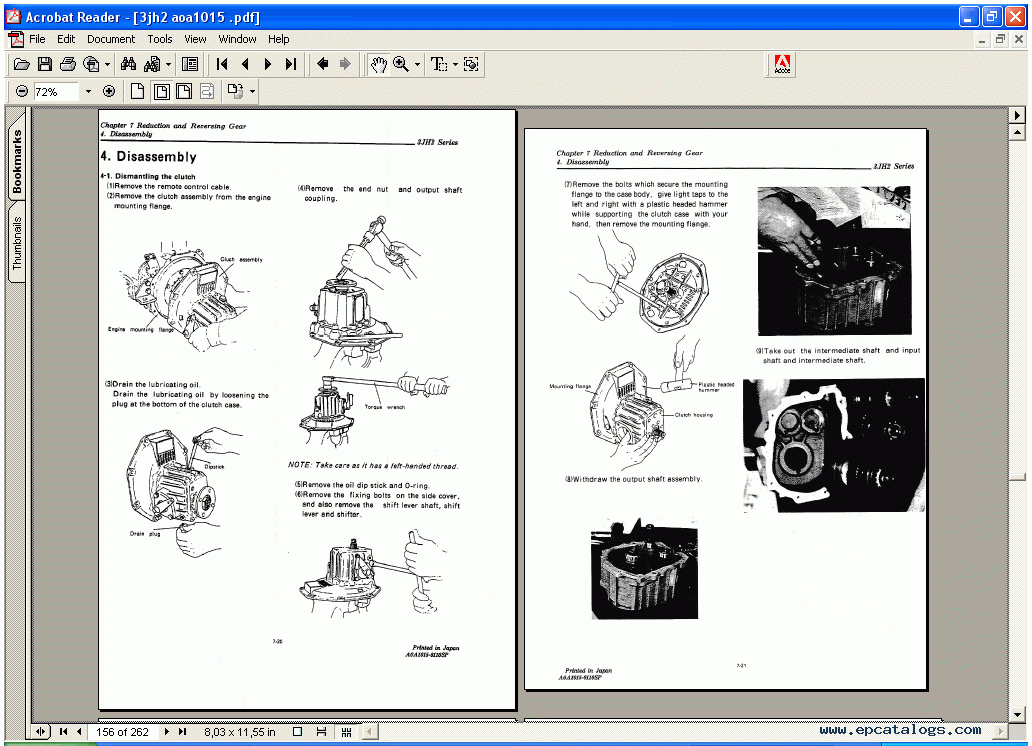Restore down the inner document window
The width and height of the screenshot is (1032, 746).
[1000, 40]
